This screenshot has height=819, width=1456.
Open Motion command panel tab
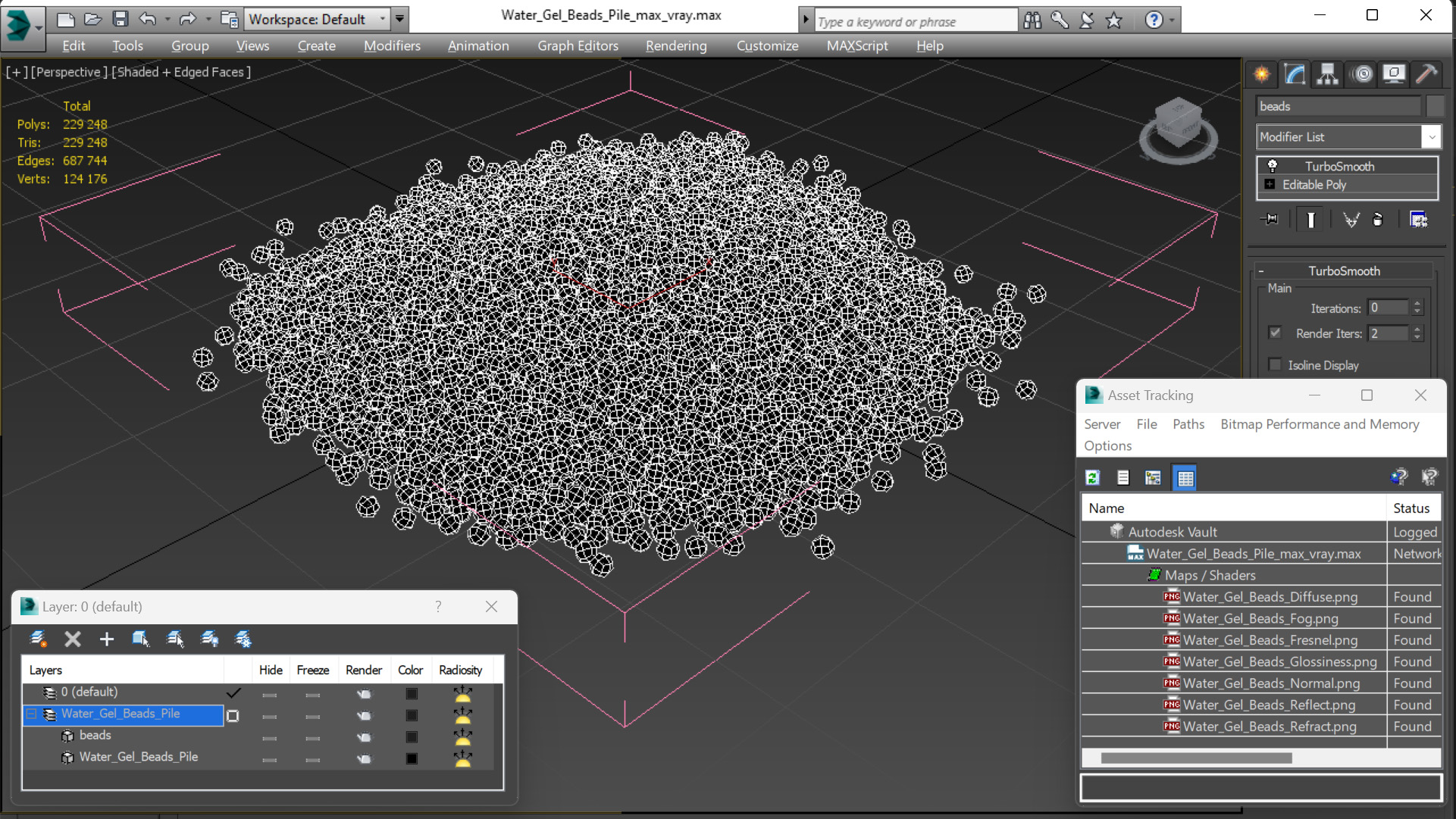(x=1362, y=74)
